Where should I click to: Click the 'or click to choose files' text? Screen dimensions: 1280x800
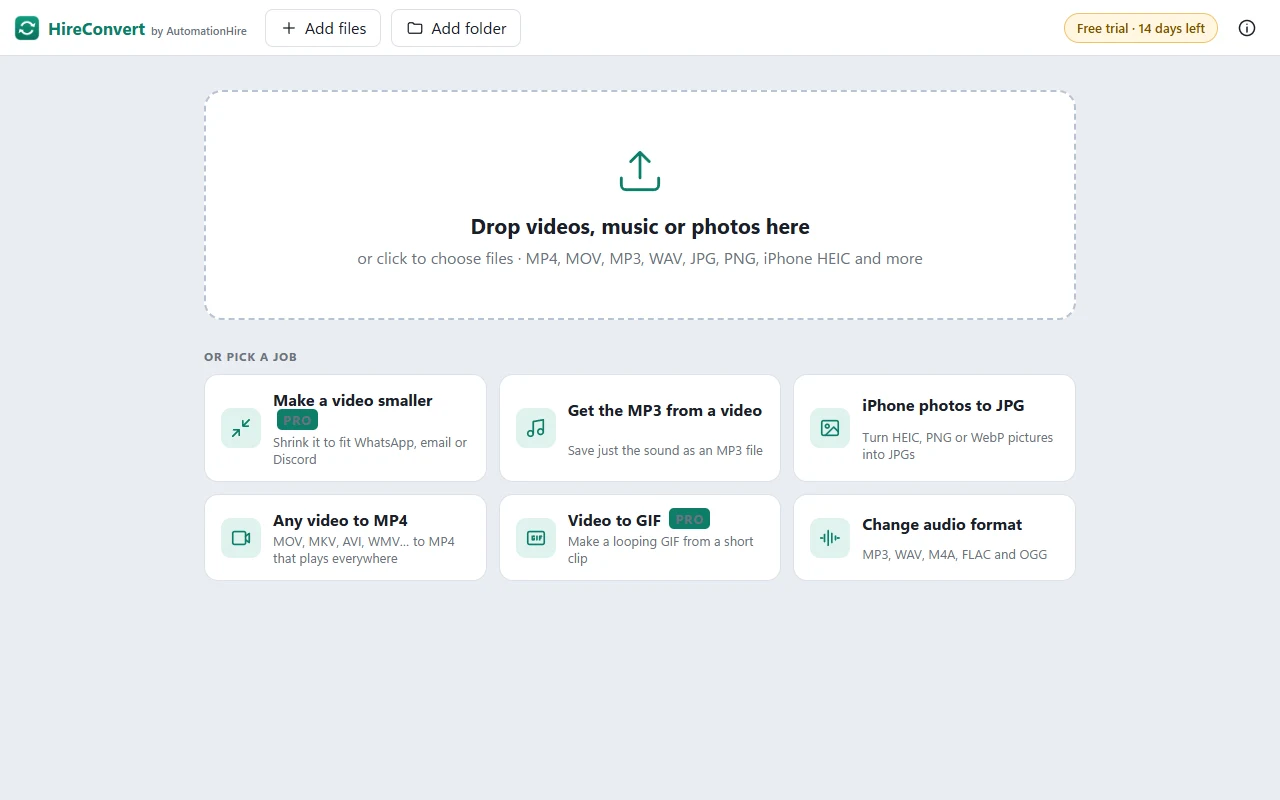[435, 258]
